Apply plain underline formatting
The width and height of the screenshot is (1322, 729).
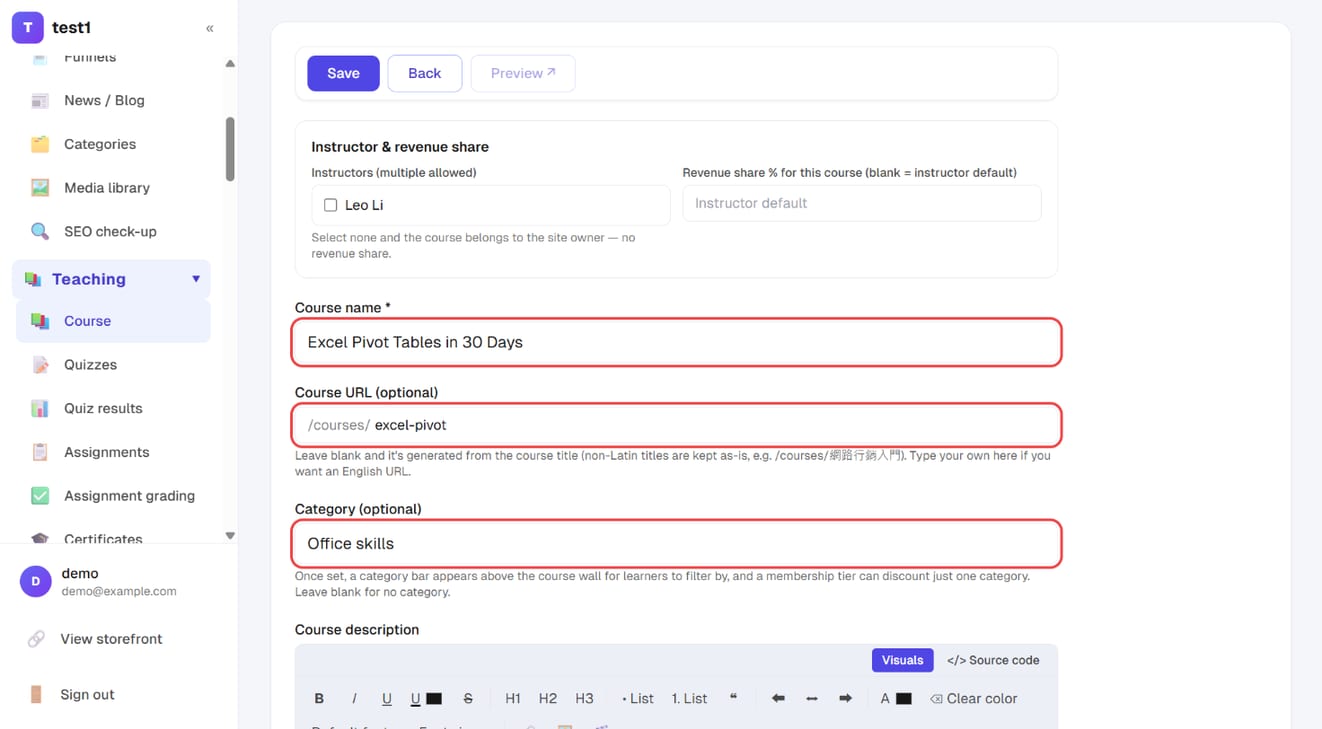pyautogui.click(x=386, y=699)
